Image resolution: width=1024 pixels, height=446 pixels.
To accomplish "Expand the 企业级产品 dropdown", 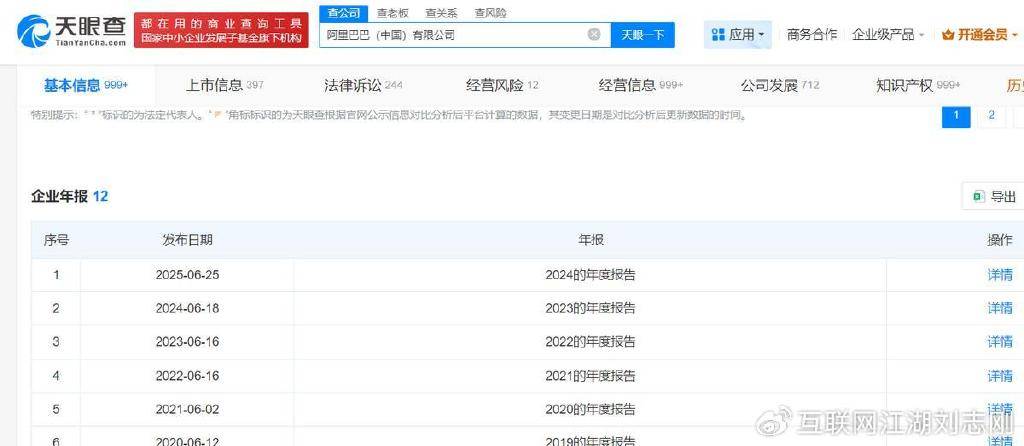I will tap(888, 34).
